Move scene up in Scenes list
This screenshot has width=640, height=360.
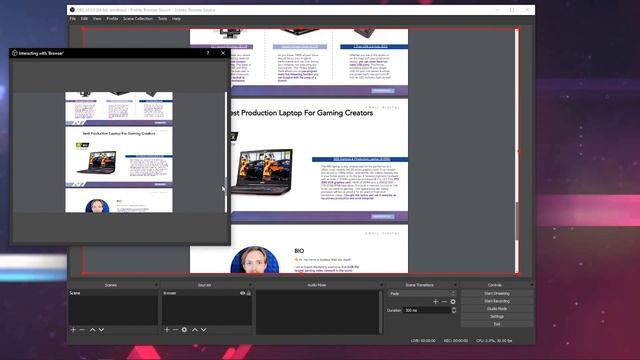coord(93,330)
